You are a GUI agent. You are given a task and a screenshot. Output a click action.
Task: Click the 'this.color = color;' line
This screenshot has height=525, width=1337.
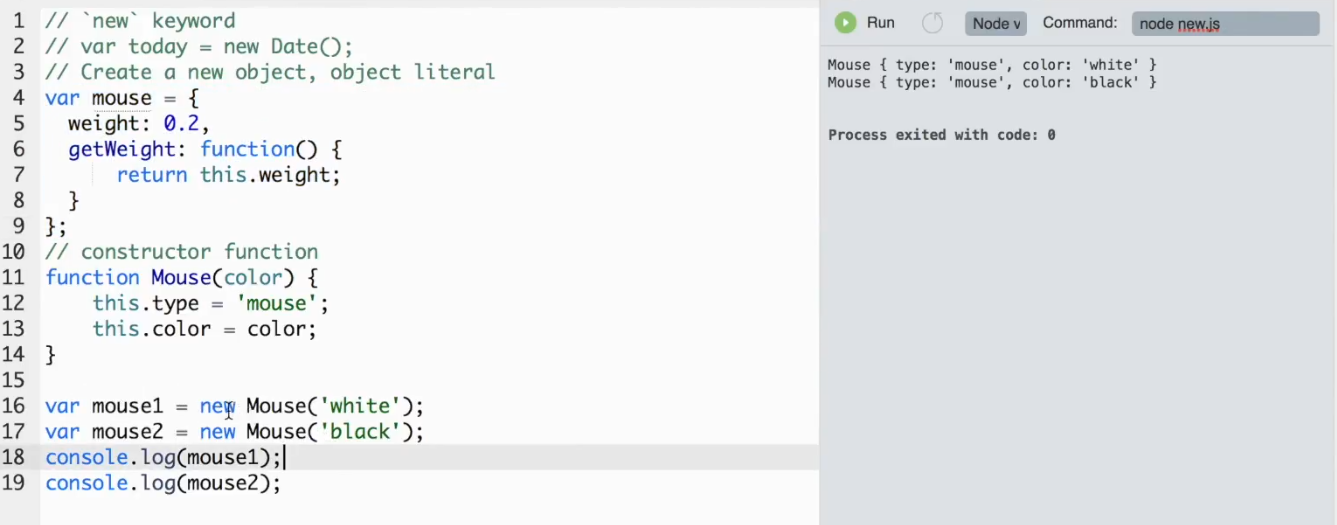pos(204,329)
